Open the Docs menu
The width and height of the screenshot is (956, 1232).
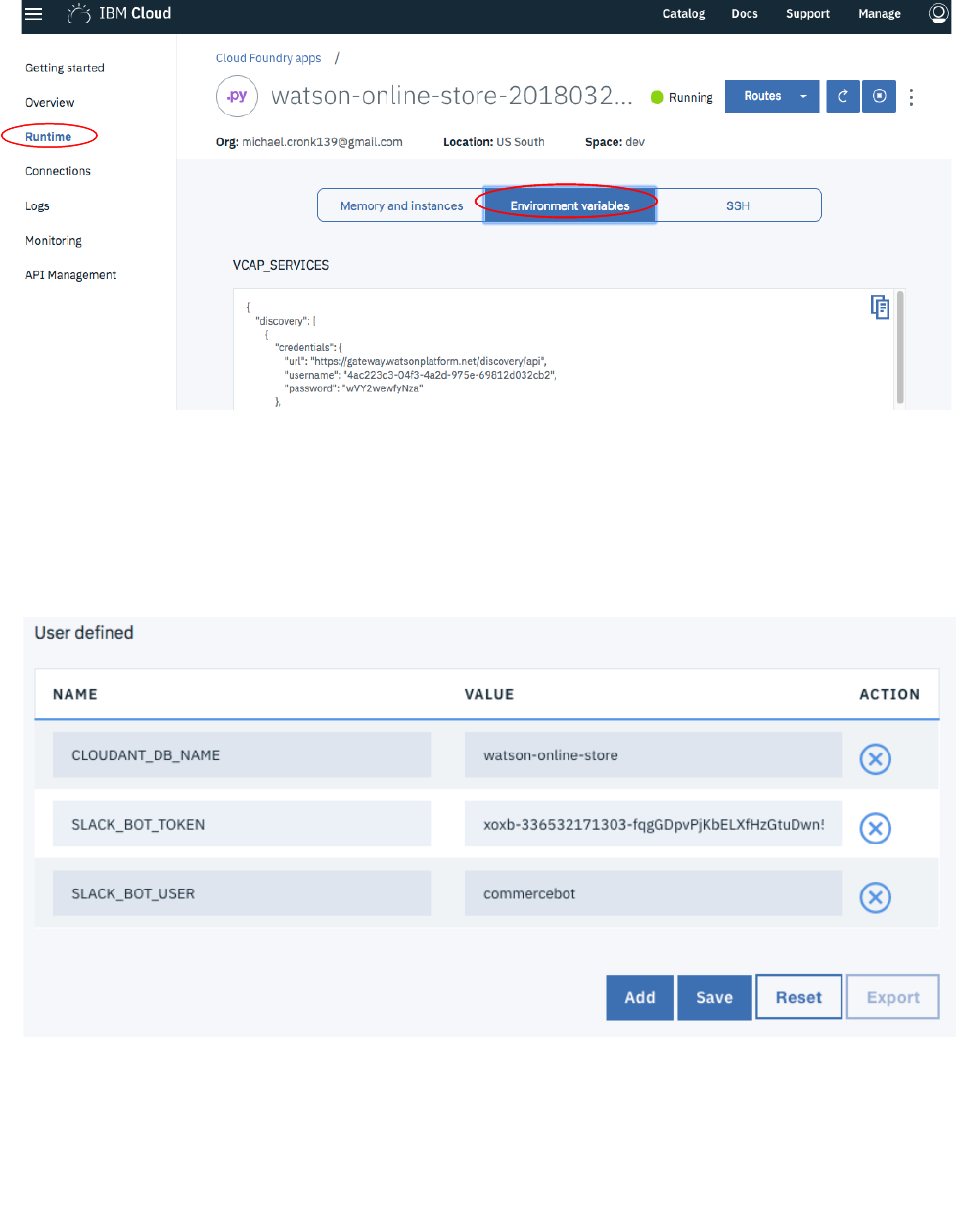tap(745, 14)
